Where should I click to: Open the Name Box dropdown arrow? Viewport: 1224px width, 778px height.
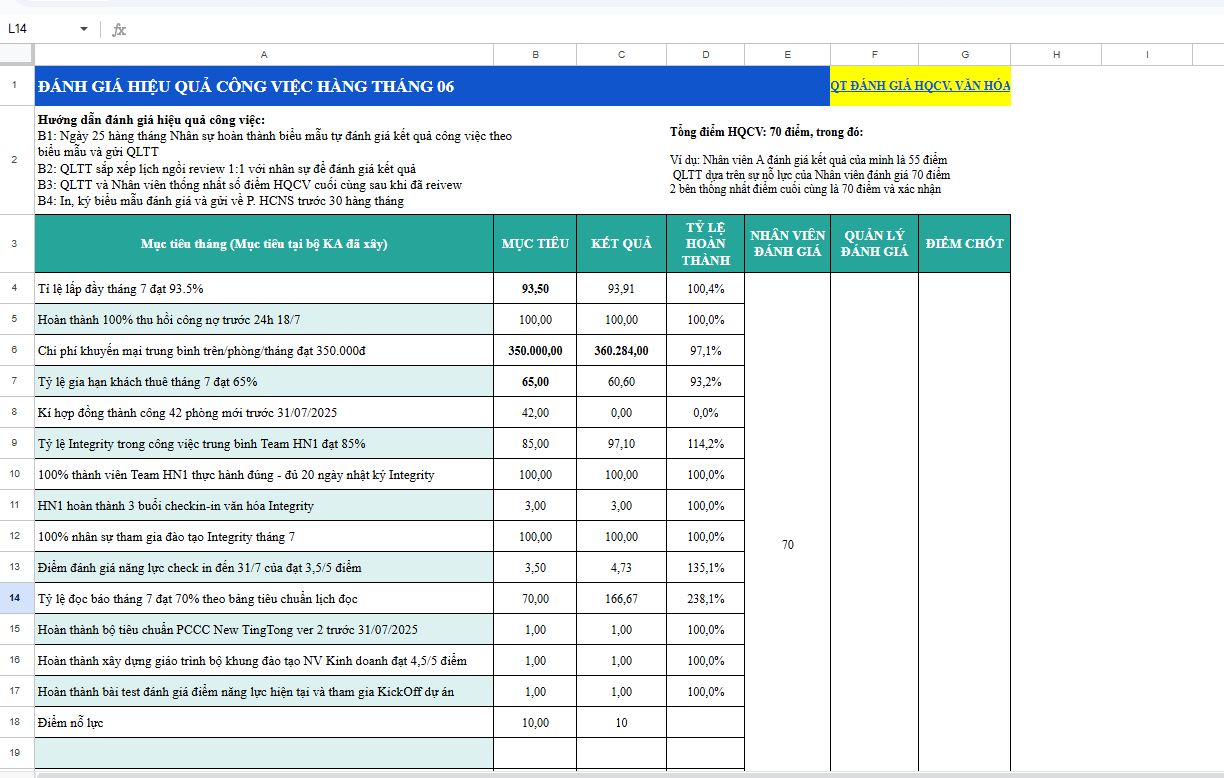pos(83,29)
